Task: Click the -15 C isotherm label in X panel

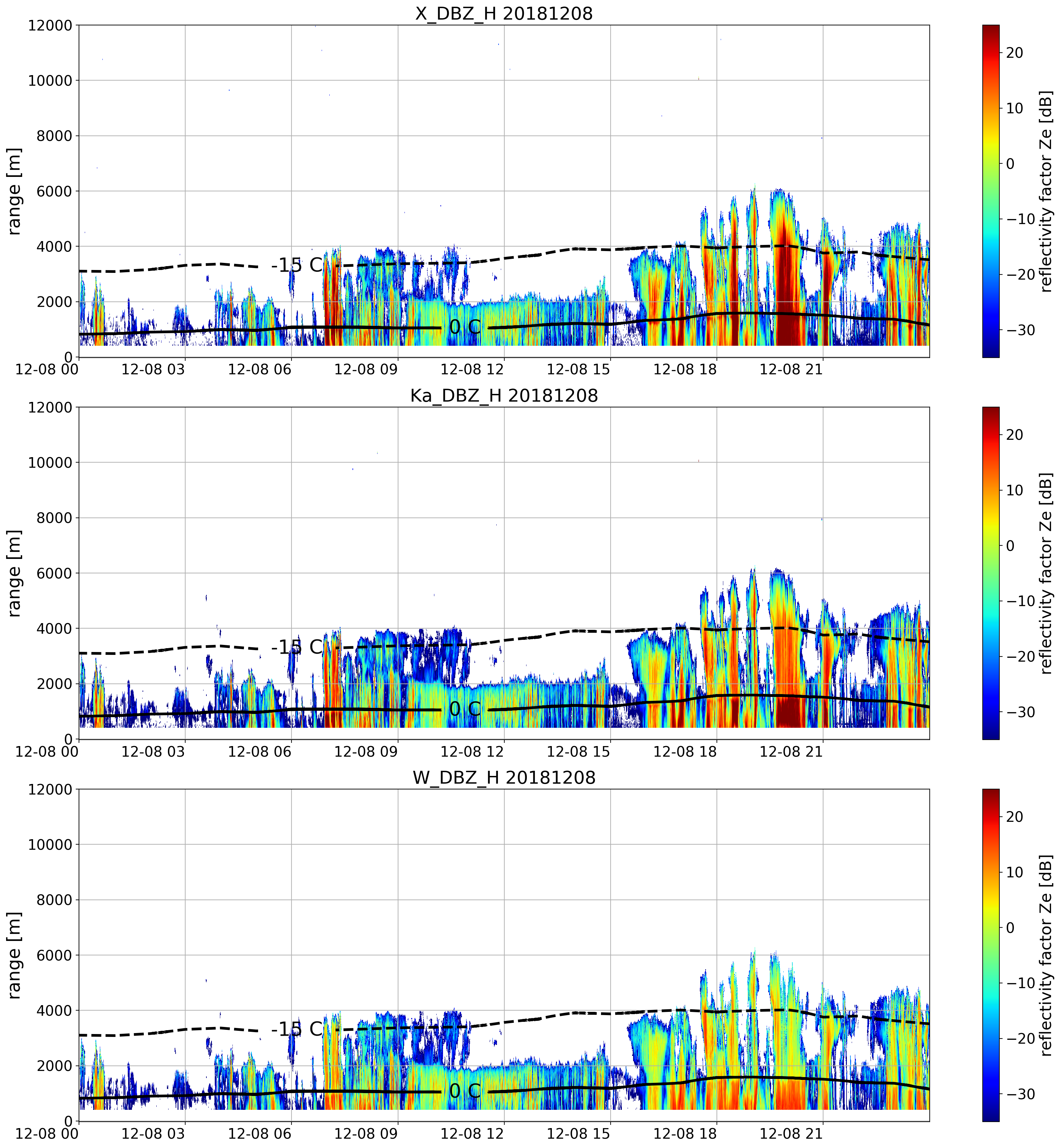Action: [297, 265]
